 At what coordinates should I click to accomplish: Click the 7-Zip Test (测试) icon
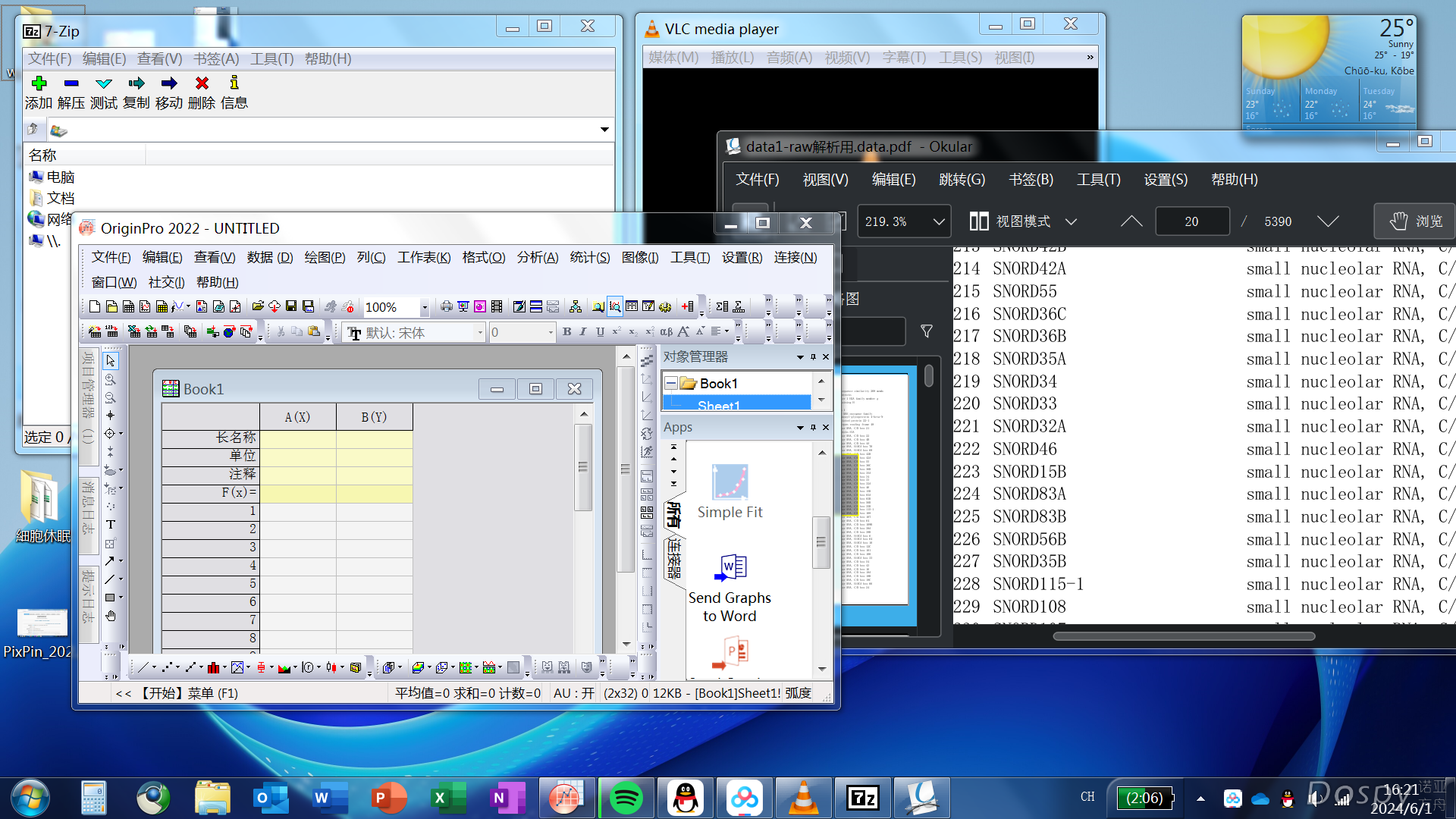pos(104,83)
